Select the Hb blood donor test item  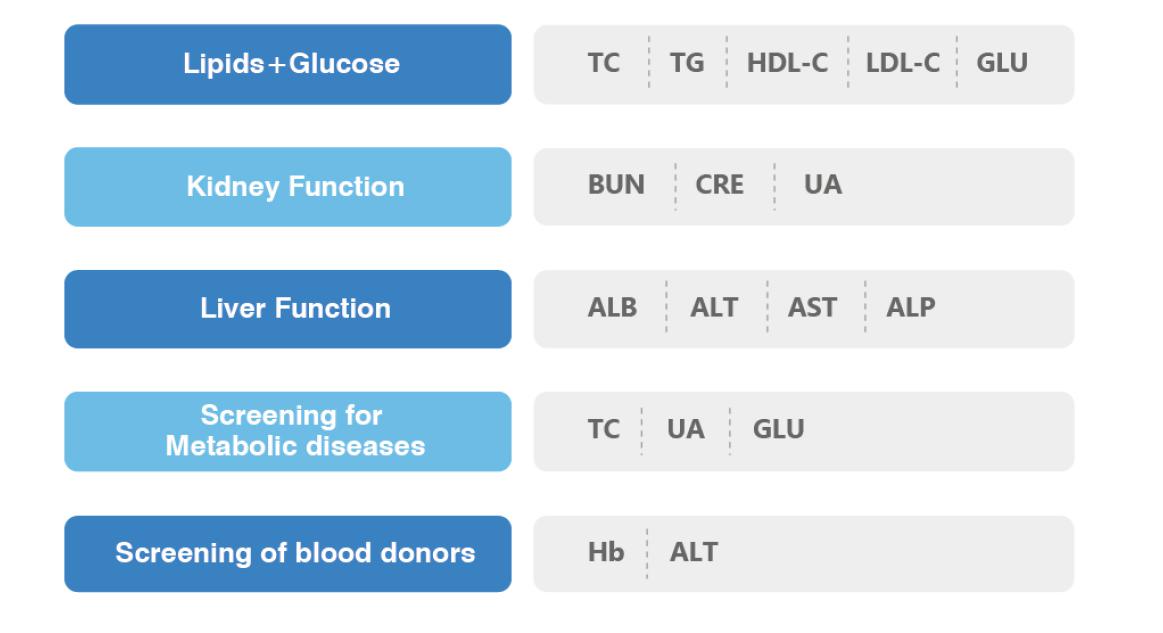click(606, 553)
